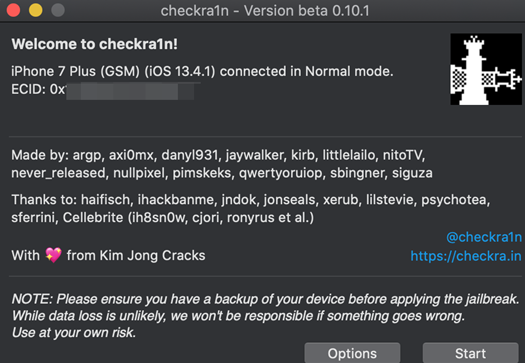The width and height of the screenshot is (525, 363).
Task: Click the Start button to begin jailbreak
Action: pos(470,353)
